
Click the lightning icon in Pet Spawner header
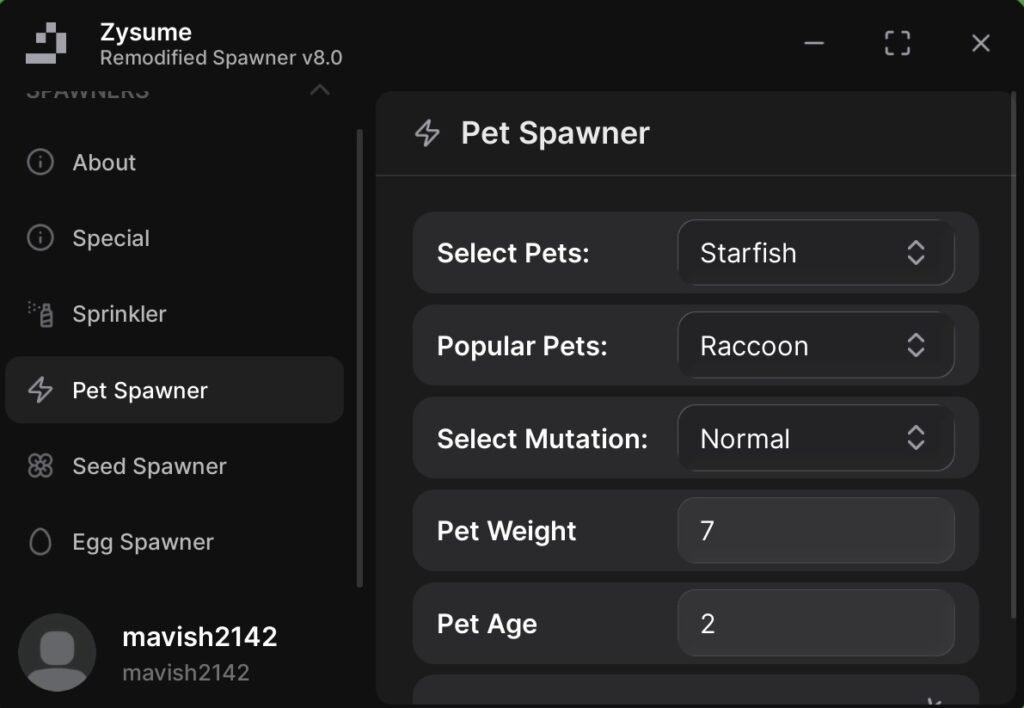(x=427, y=133)
